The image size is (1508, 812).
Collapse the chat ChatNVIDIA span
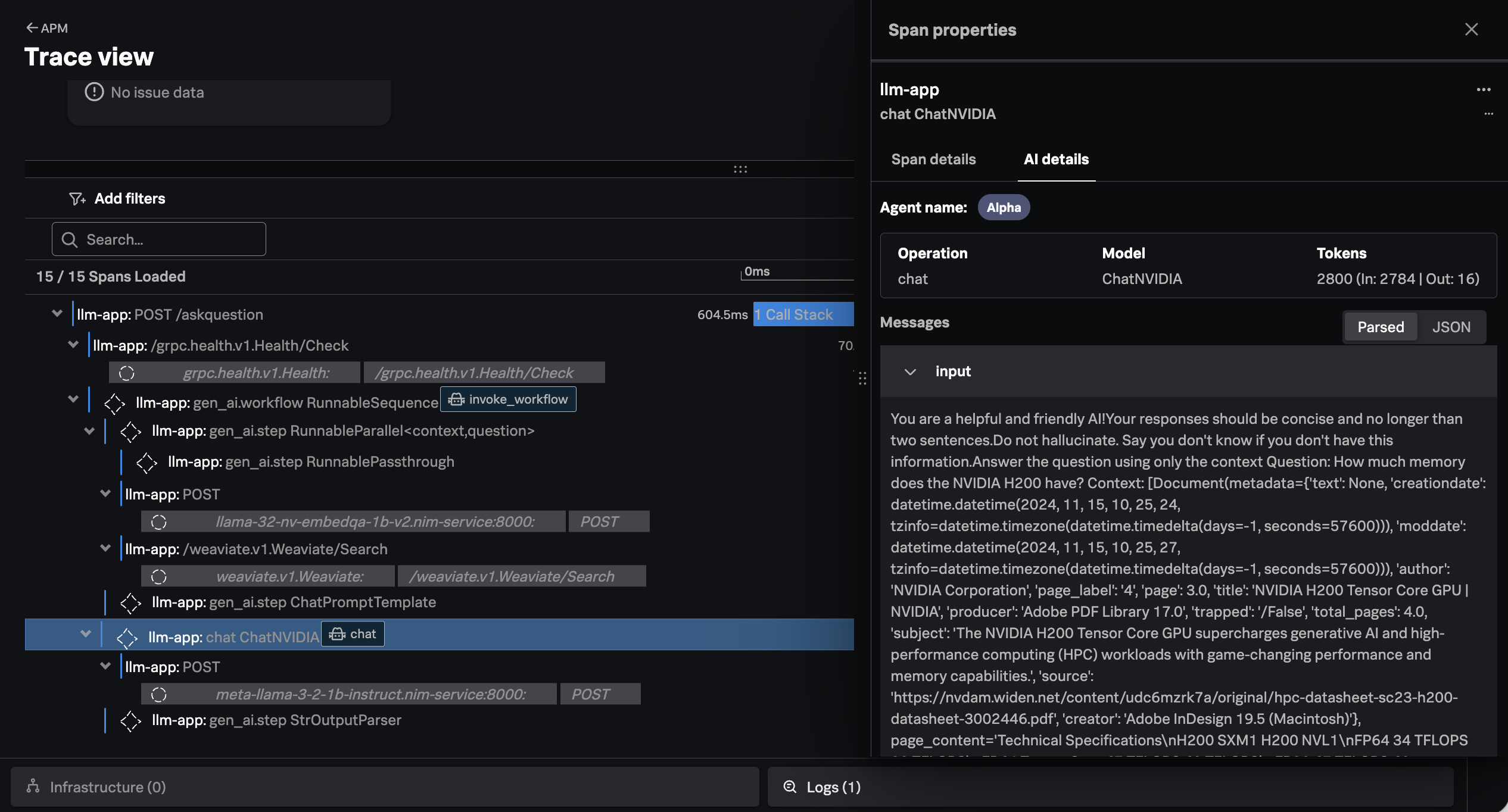coord(86,633)
